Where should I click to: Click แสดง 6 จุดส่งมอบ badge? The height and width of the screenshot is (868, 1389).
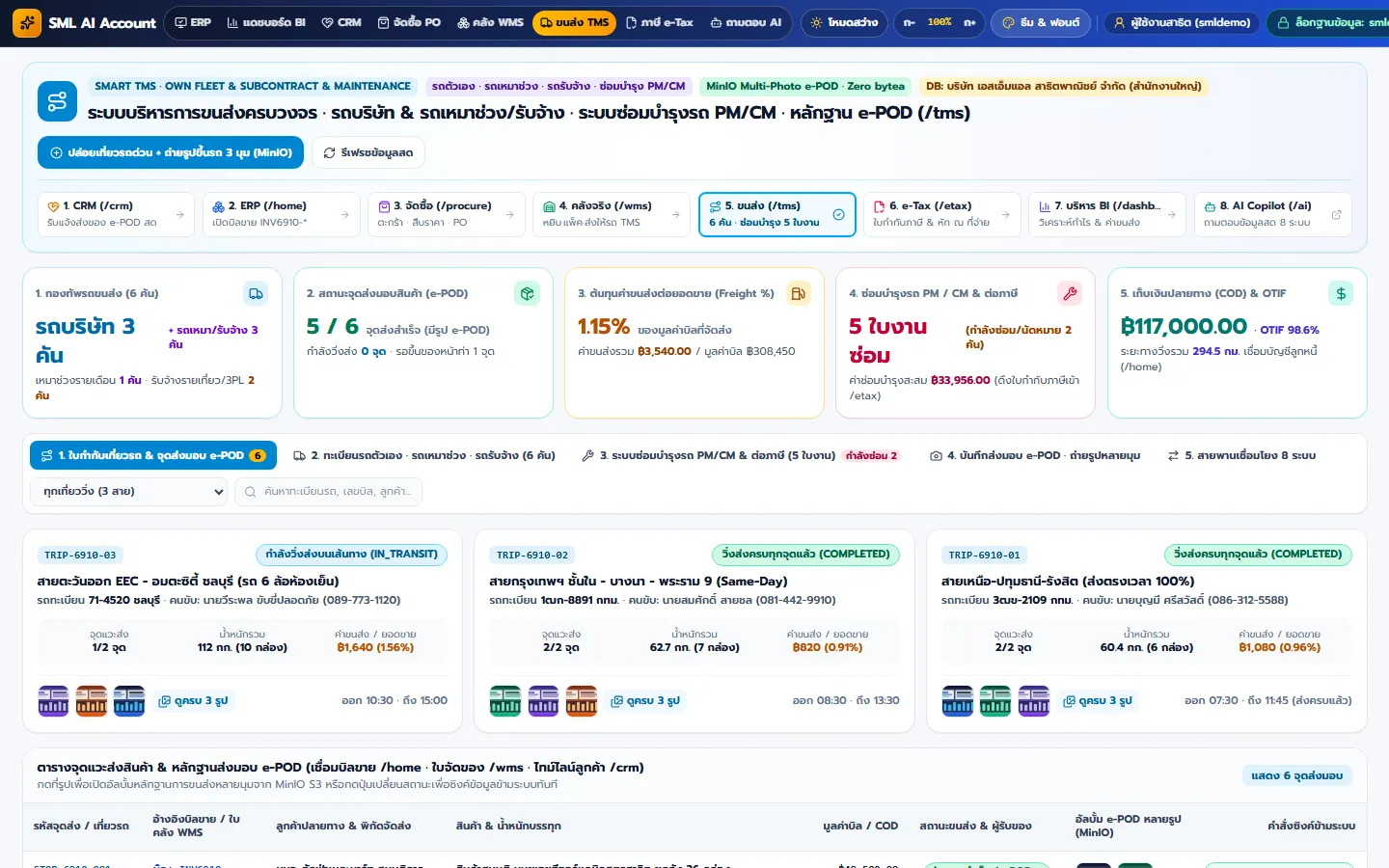coord(1296,775)
